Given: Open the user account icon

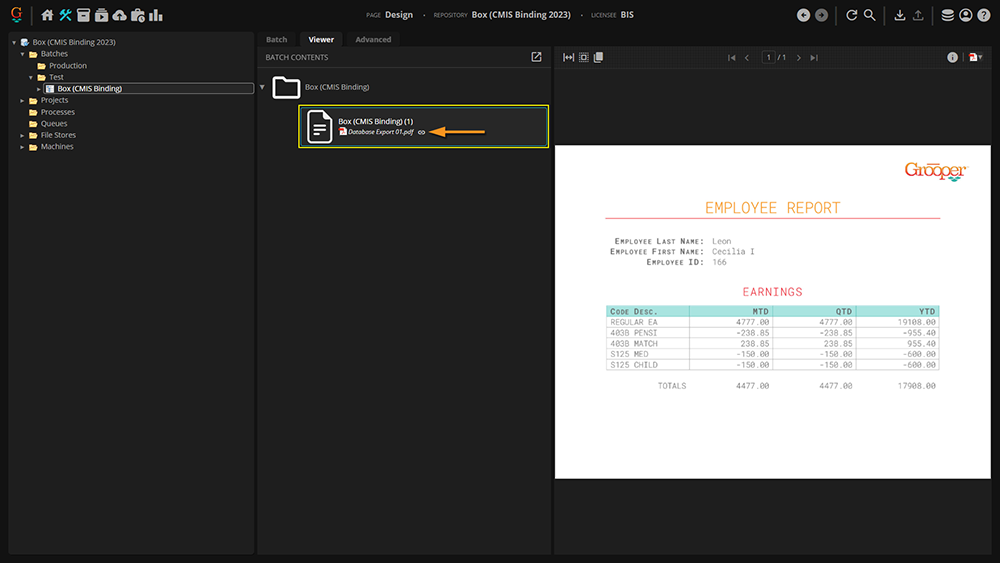Looking at the screenshot, I should (x=966, y=15).
